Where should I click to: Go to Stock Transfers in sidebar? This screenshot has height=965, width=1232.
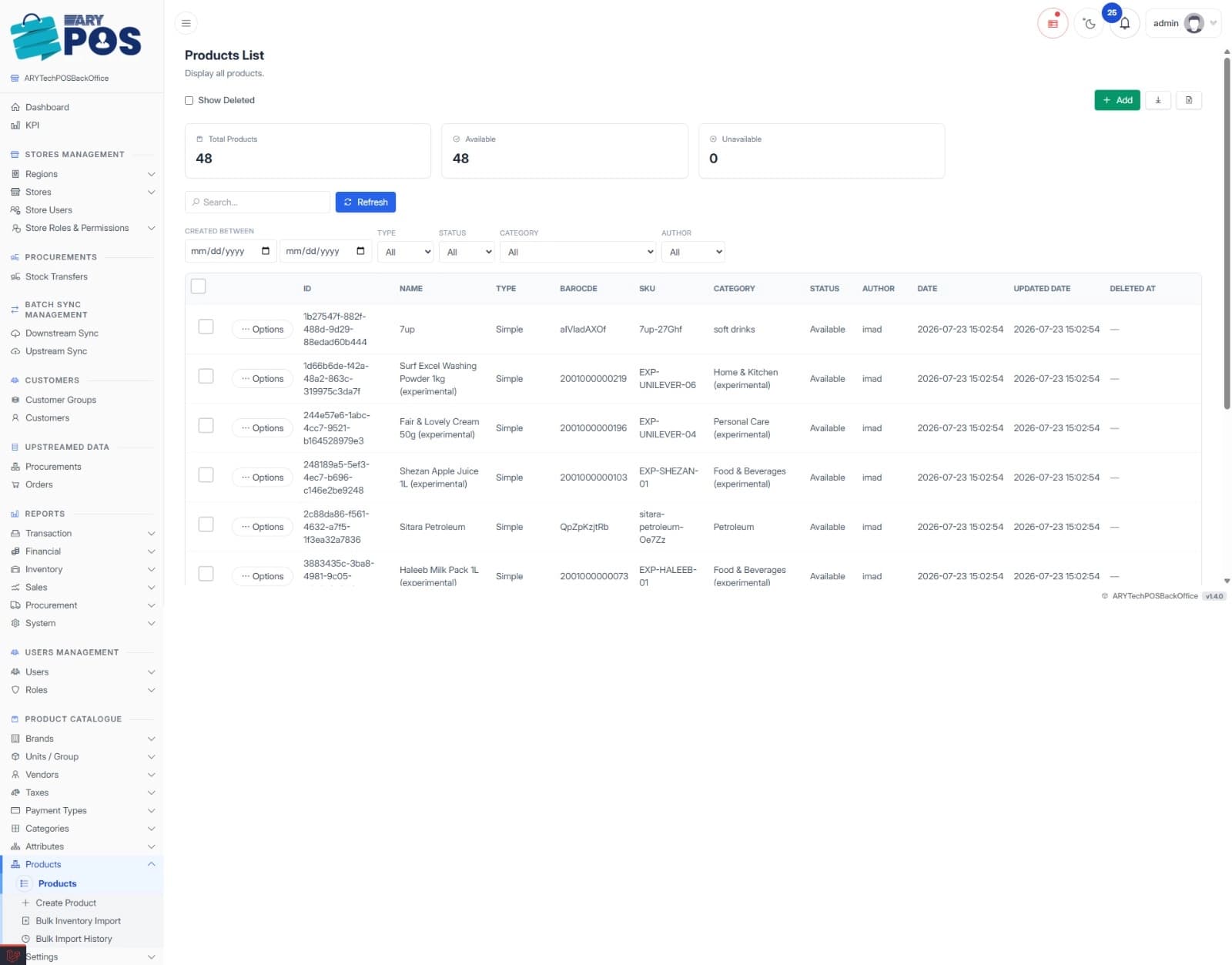pos(56,276)
